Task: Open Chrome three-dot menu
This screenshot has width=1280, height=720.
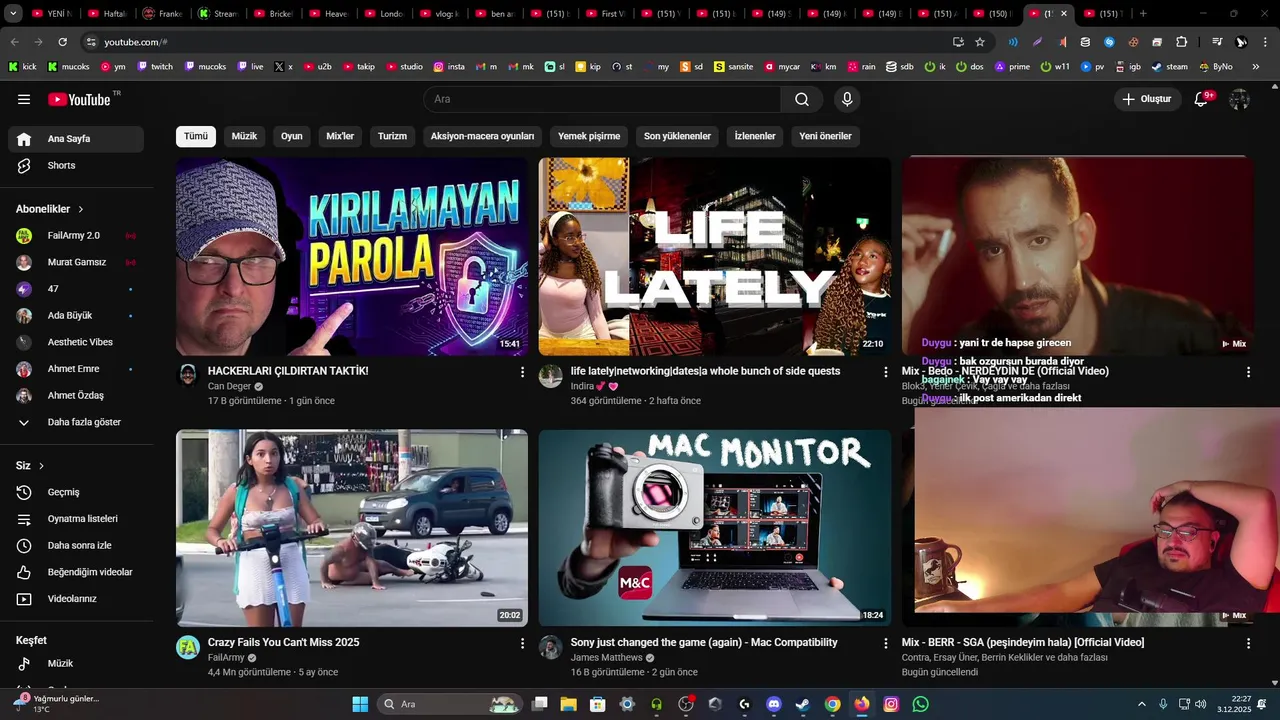Action: pos(1266,42)
